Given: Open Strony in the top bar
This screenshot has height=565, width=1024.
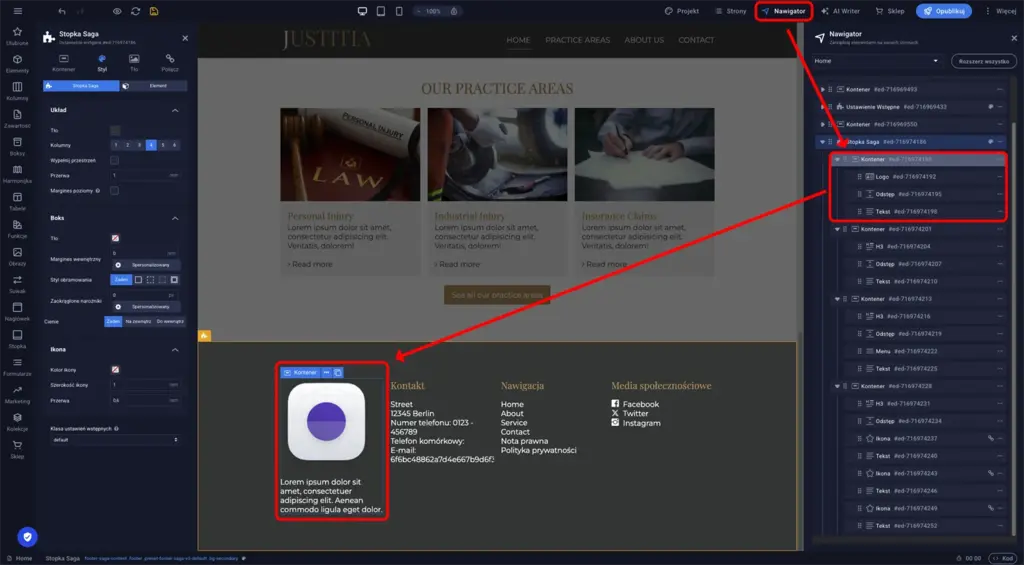Looking at the screenshot, I should [731, 11].
